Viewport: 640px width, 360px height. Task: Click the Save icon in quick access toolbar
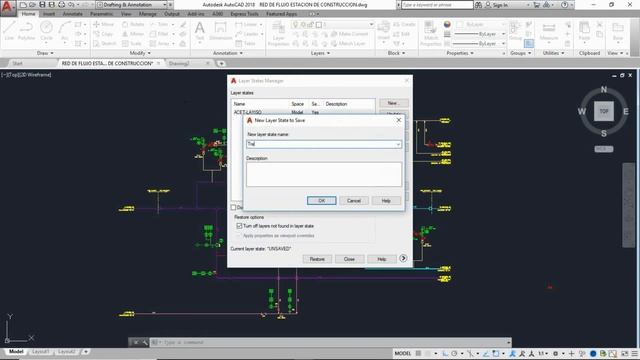click(42, 5)
